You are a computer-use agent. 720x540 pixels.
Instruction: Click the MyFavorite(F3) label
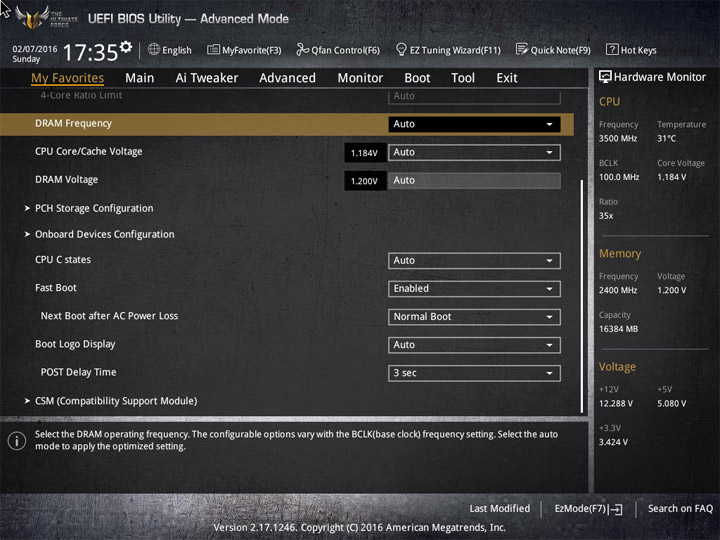point(252,50)
